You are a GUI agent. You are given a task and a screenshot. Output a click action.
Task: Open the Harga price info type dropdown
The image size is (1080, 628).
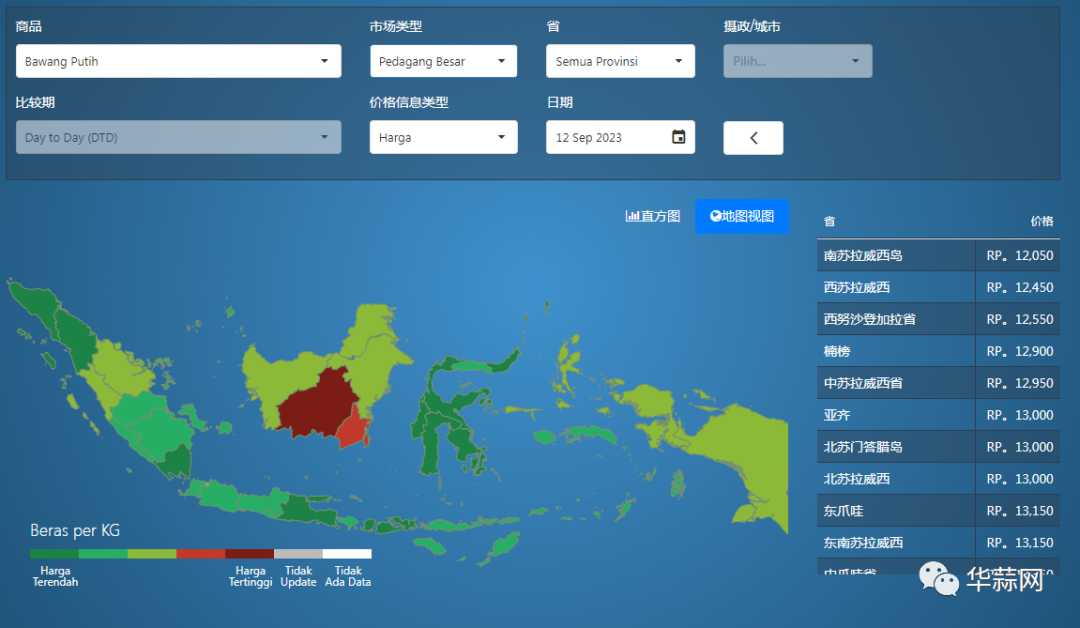coord(443,137)
